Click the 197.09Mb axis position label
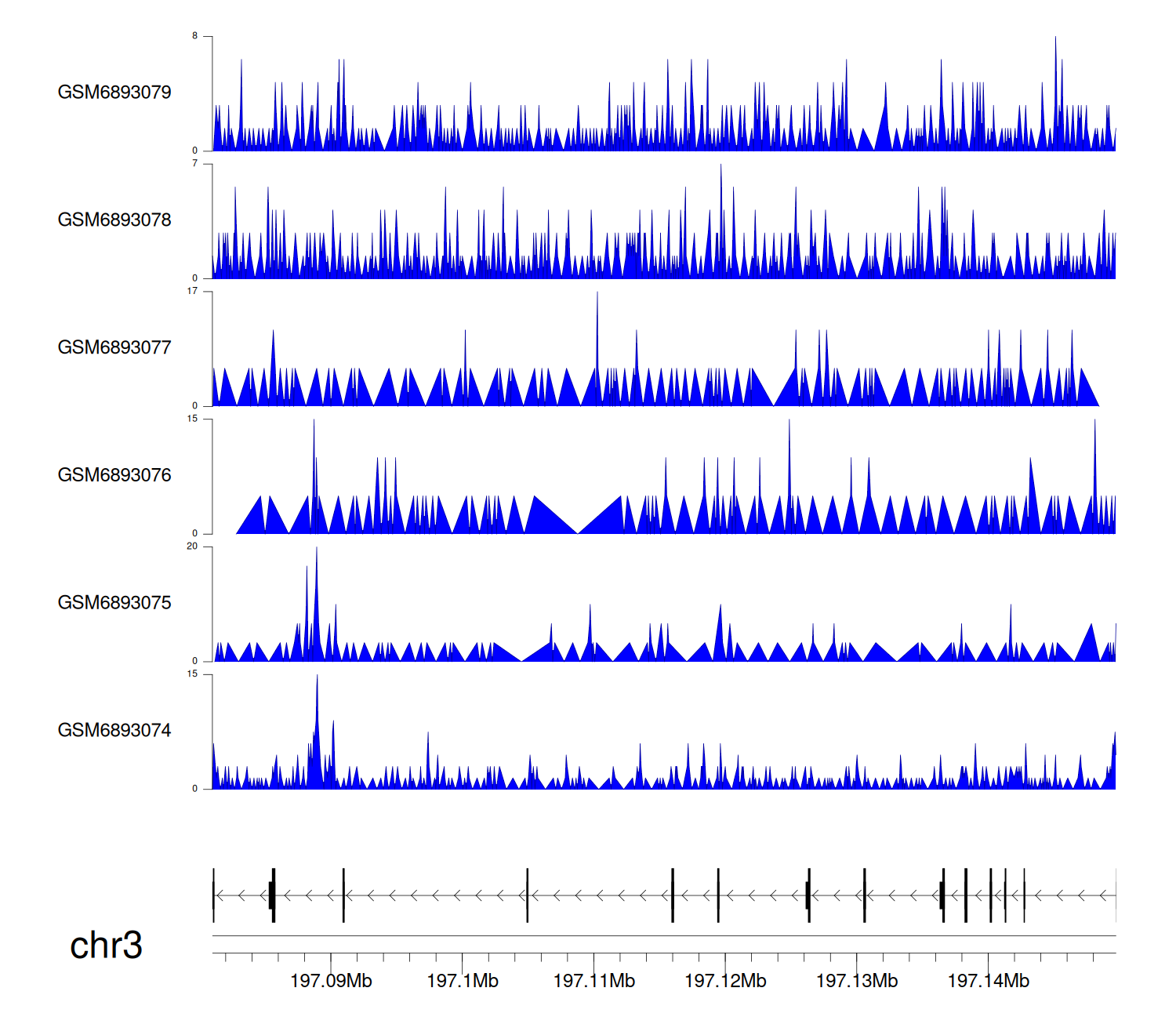1176x1035 pixels. (x=331, y=981)
